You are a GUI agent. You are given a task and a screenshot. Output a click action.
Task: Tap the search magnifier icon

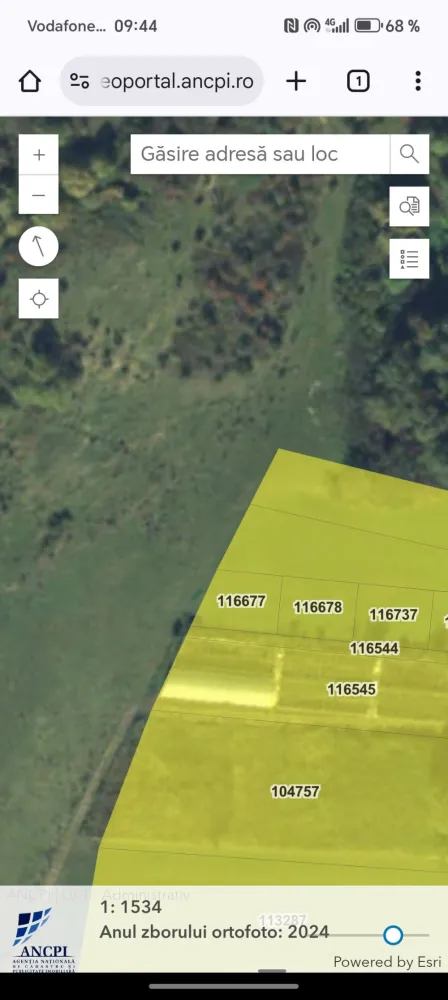[409, 154]
